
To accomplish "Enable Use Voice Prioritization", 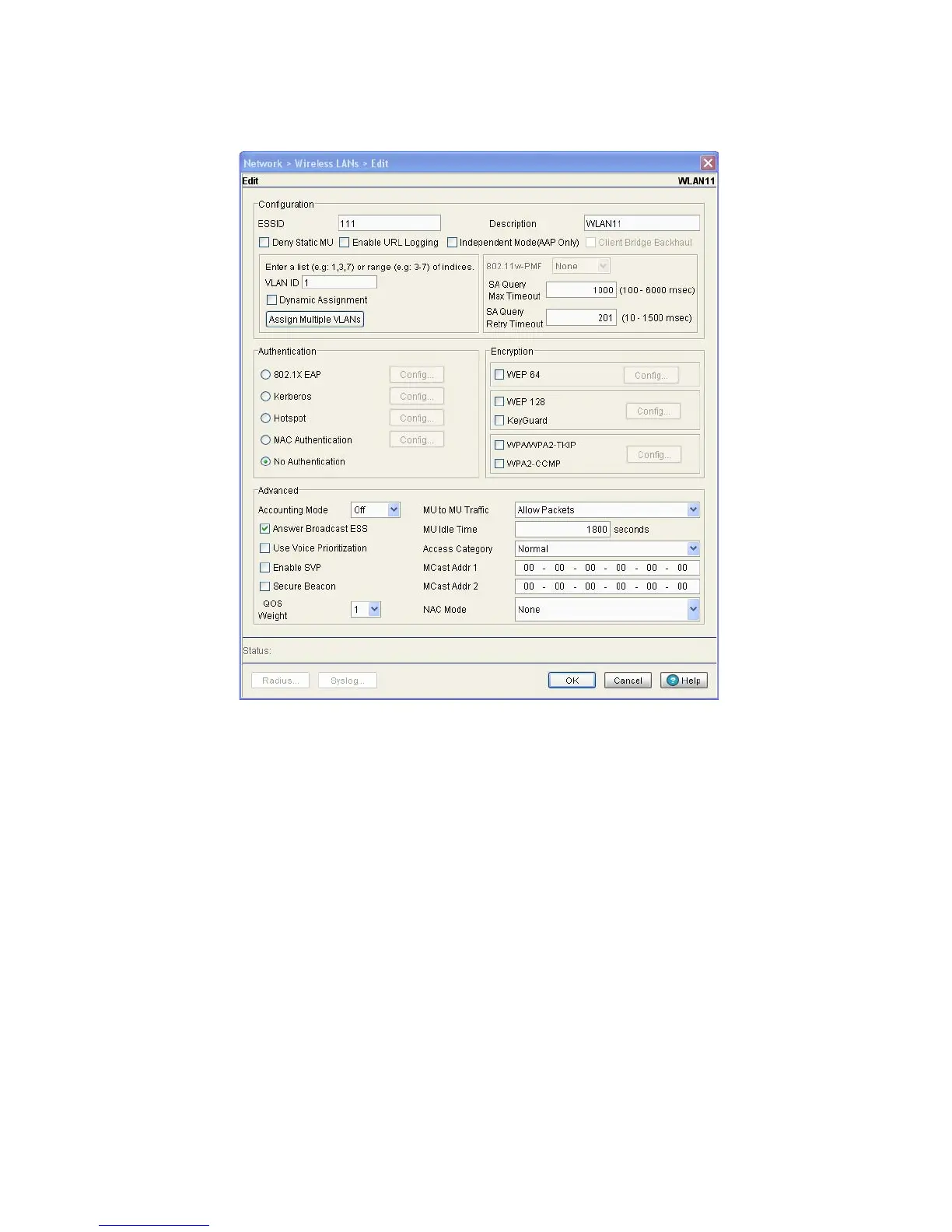I will [x=264, y=548].
